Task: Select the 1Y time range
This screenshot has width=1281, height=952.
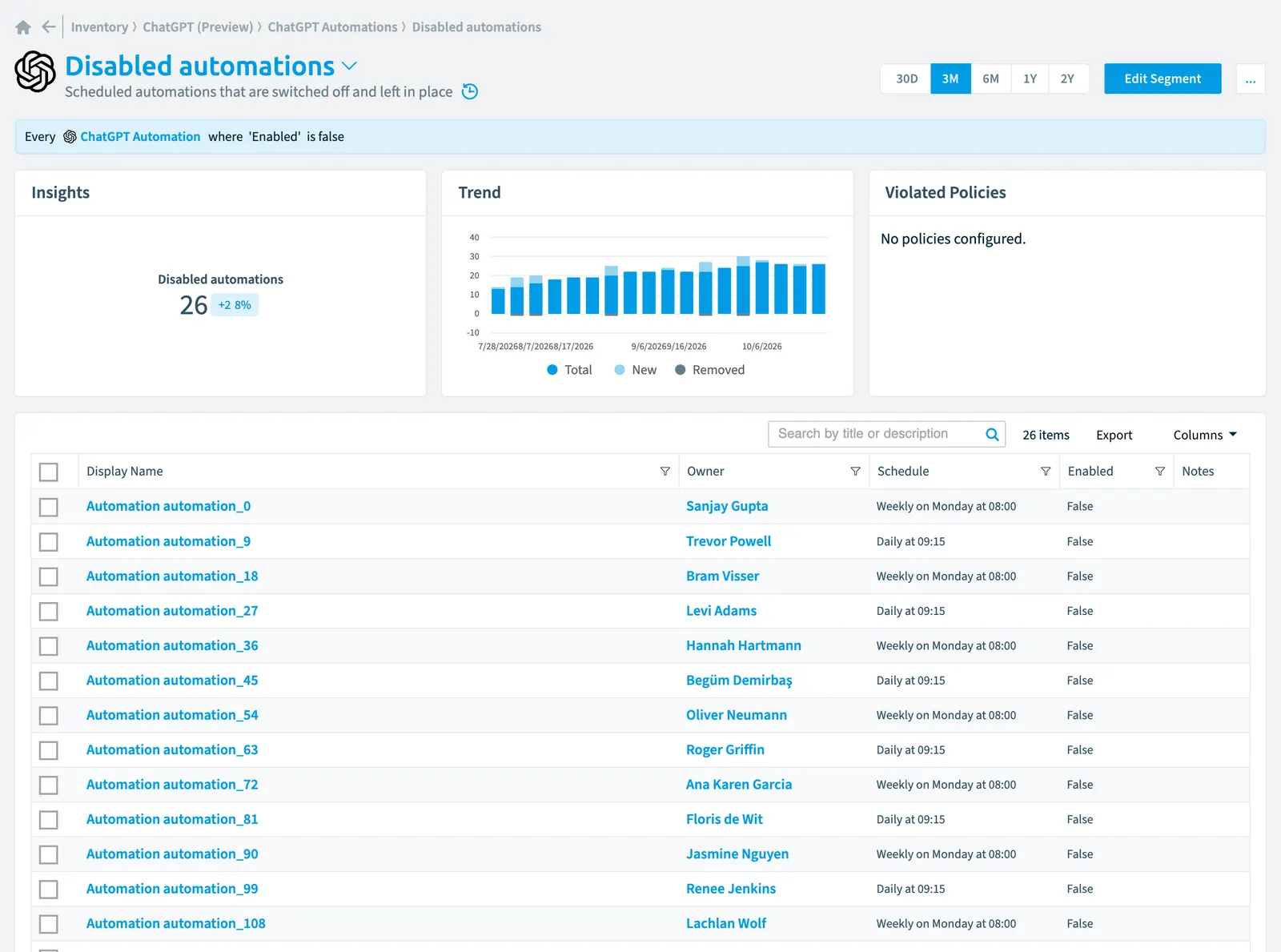Action: point(1030,79)
